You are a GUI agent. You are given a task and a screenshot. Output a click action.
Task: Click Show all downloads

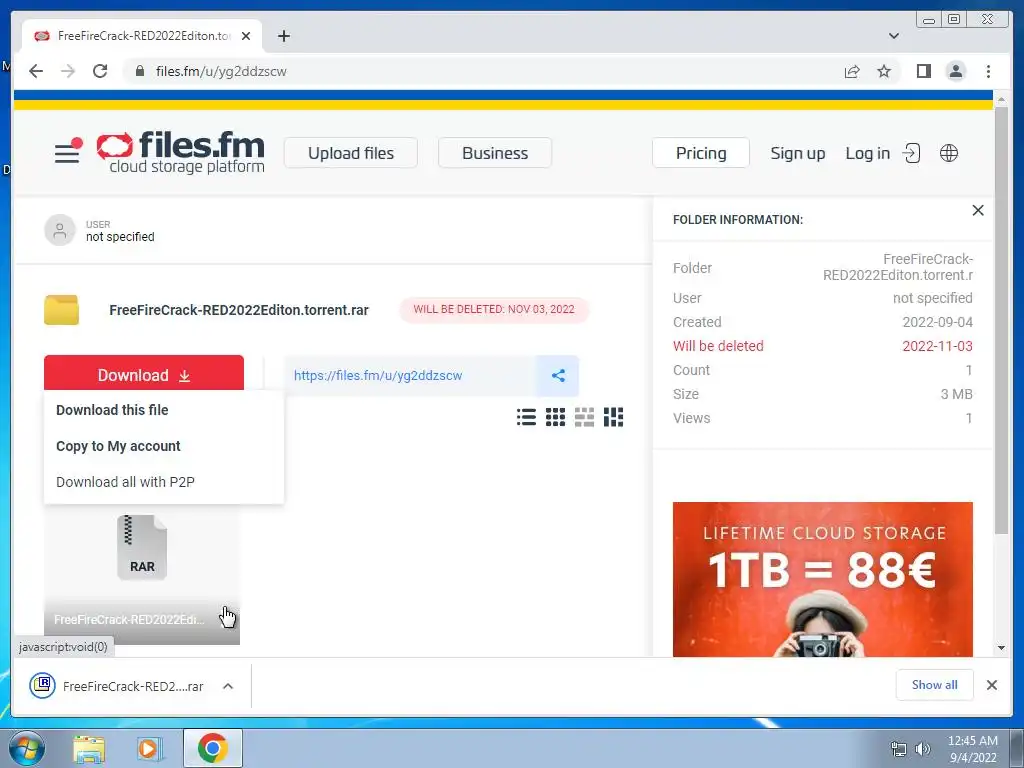coord(935,684)
